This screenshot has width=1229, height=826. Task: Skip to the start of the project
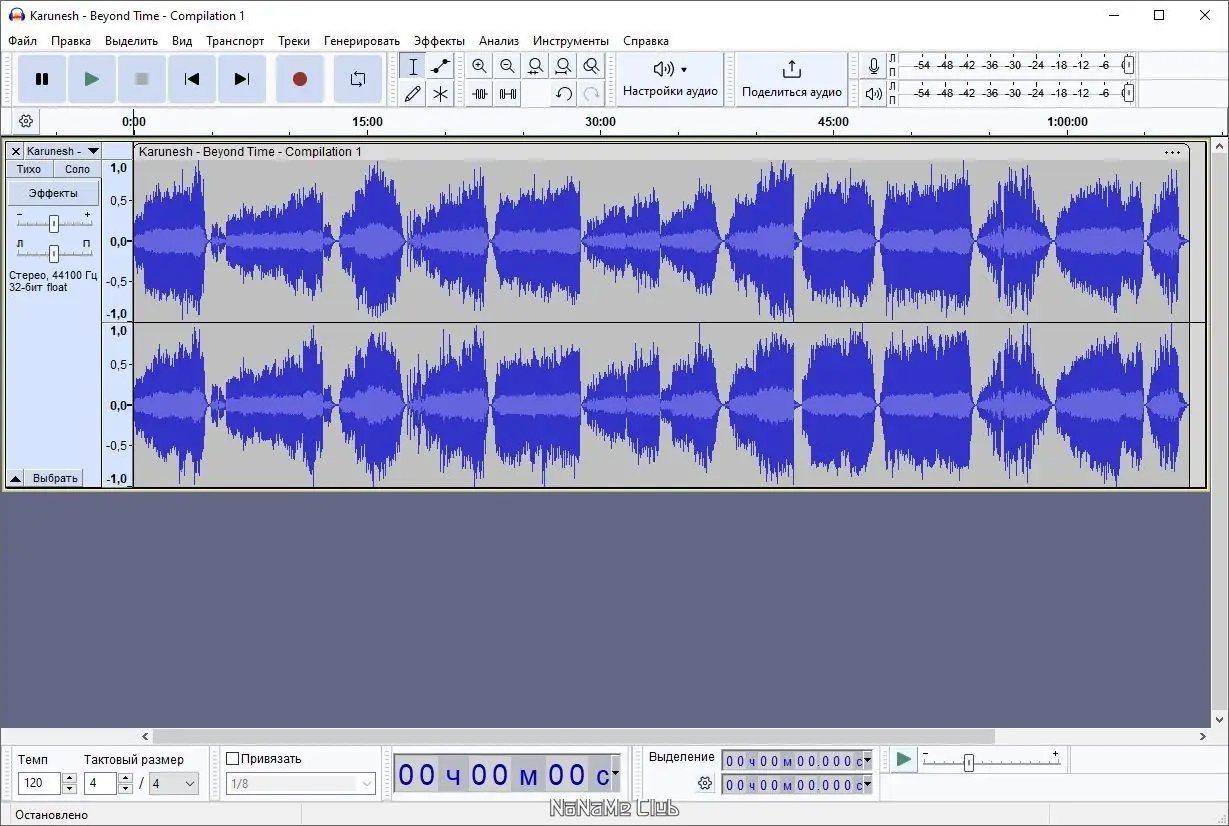pyautogui.click(x=192, y=79)
